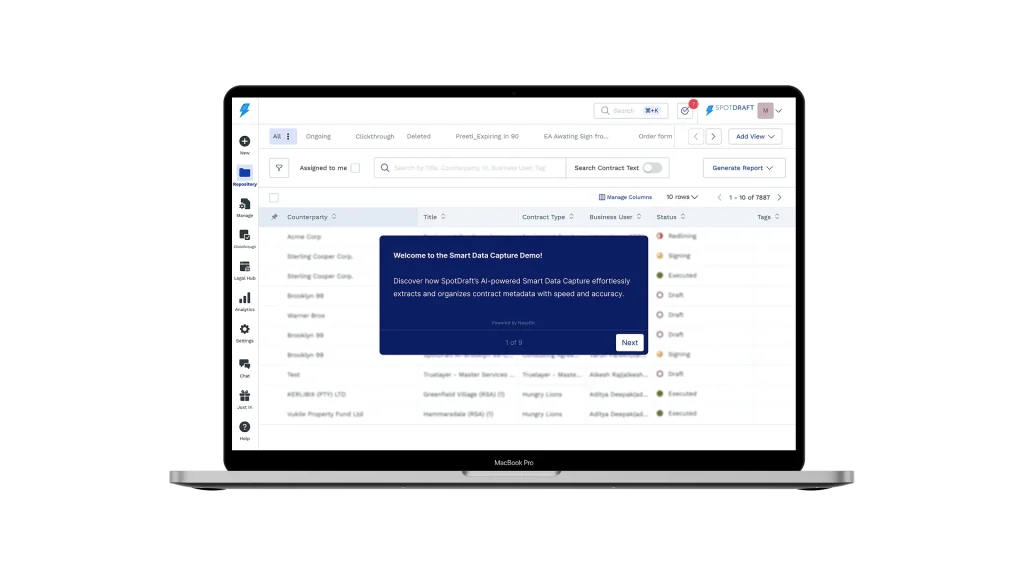Image resolution: width=1024 pixels, height=576 pixels.
Task: Open the Analytics bar chart icon
Action: [244, 298]
